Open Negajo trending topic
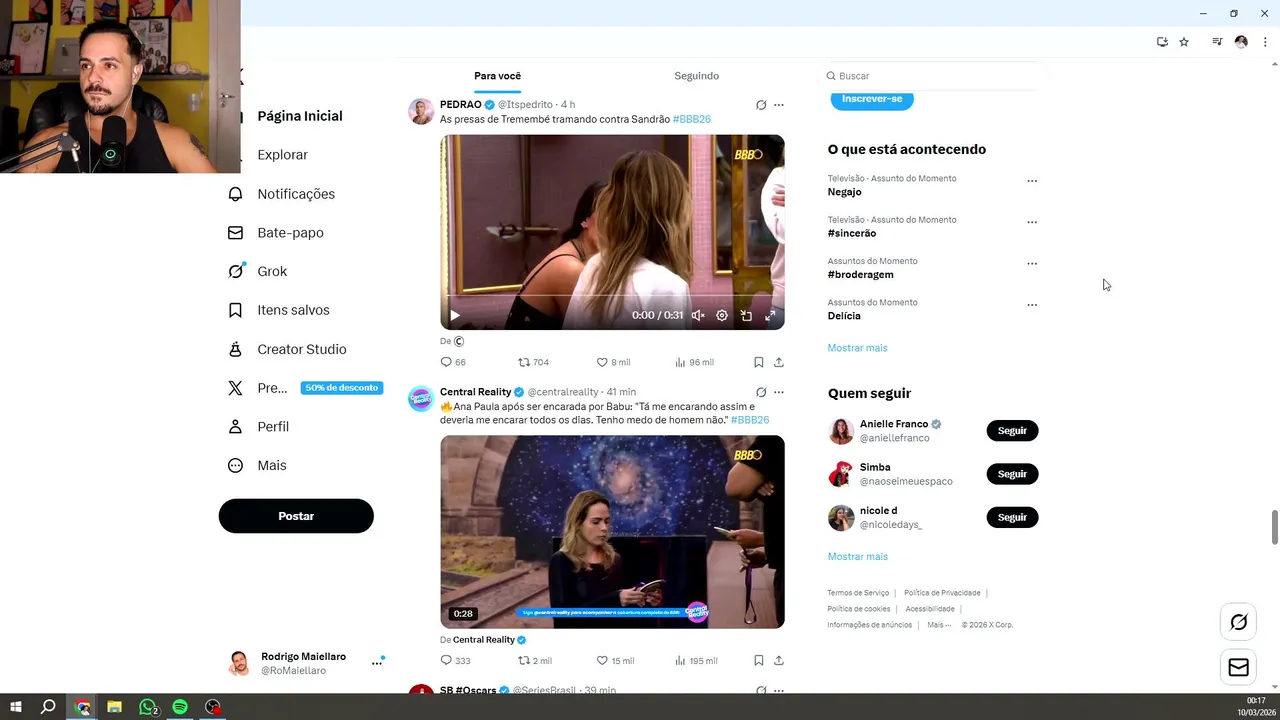The image size is (1280, 720). [x=844, y=192]
